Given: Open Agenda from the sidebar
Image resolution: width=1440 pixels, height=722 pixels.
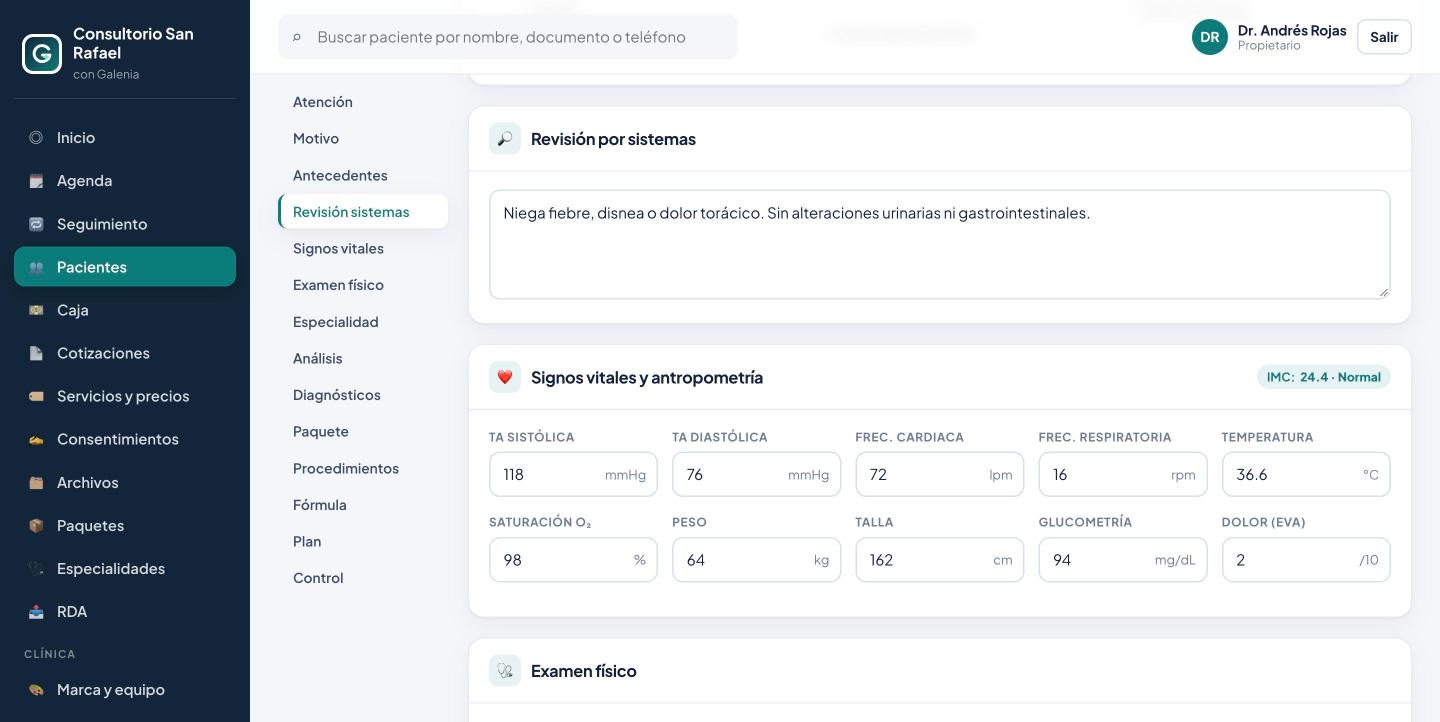Looking at the screenshot, I should point(125,181).
